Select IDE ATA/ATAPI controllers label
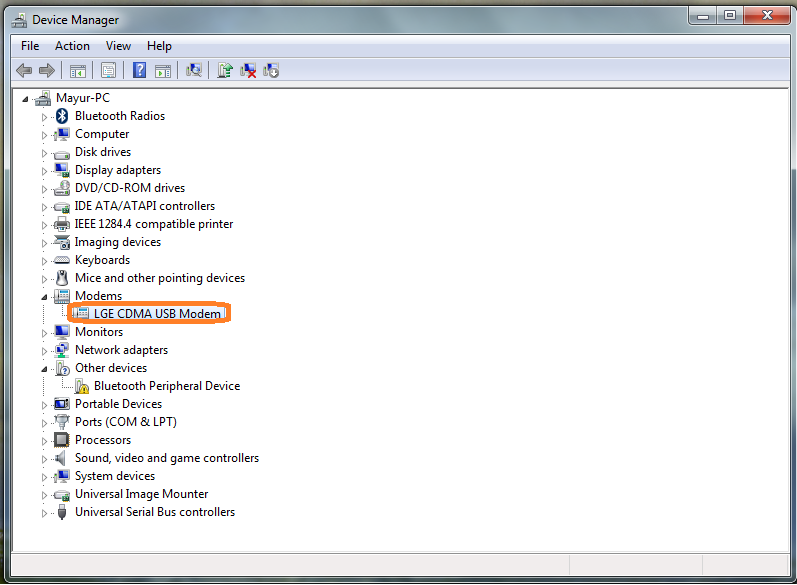Image resolution: width=797 pixels, height=585 pixels. click(145, 206)
